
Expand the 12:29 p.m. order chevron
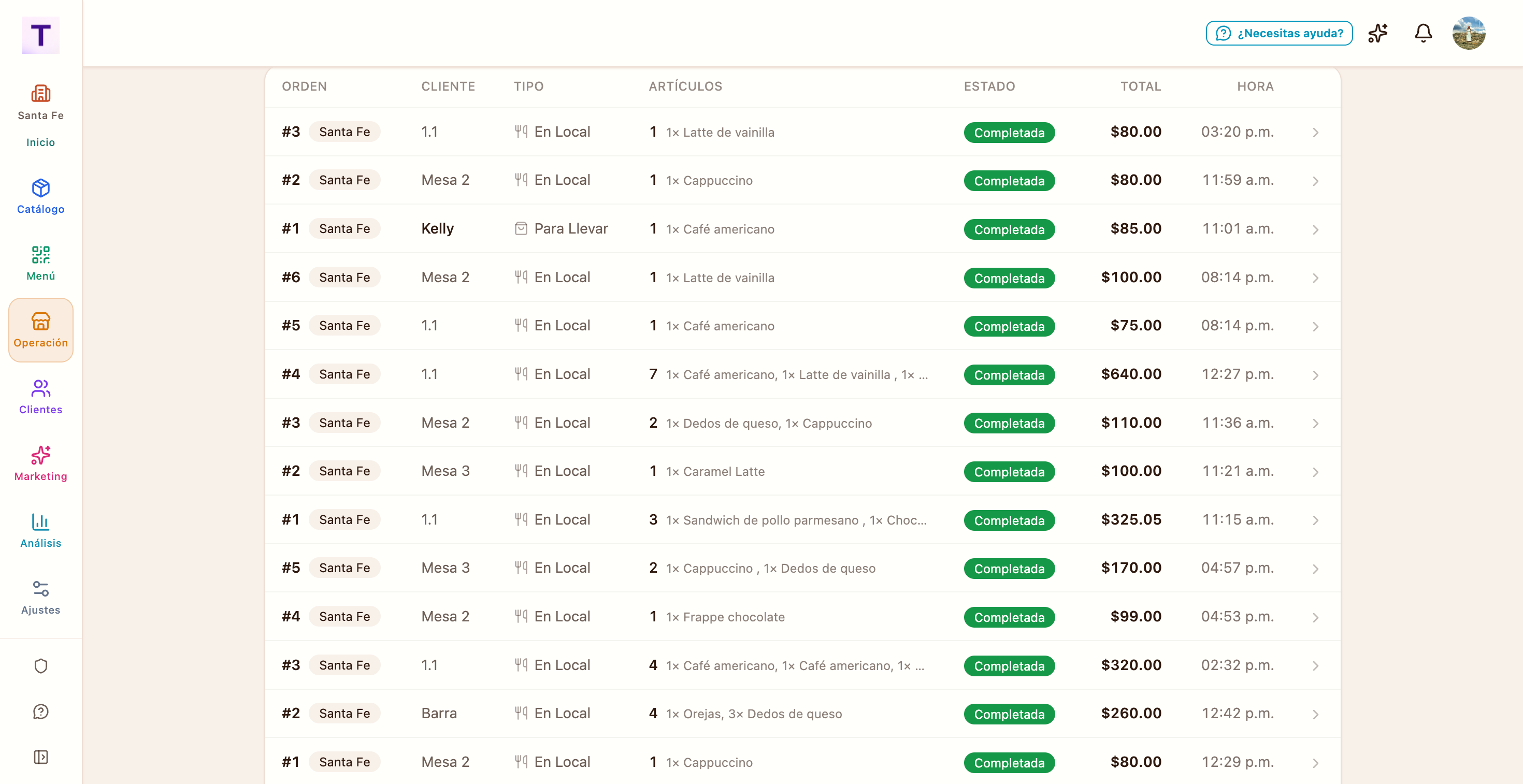click(1315, 762)
